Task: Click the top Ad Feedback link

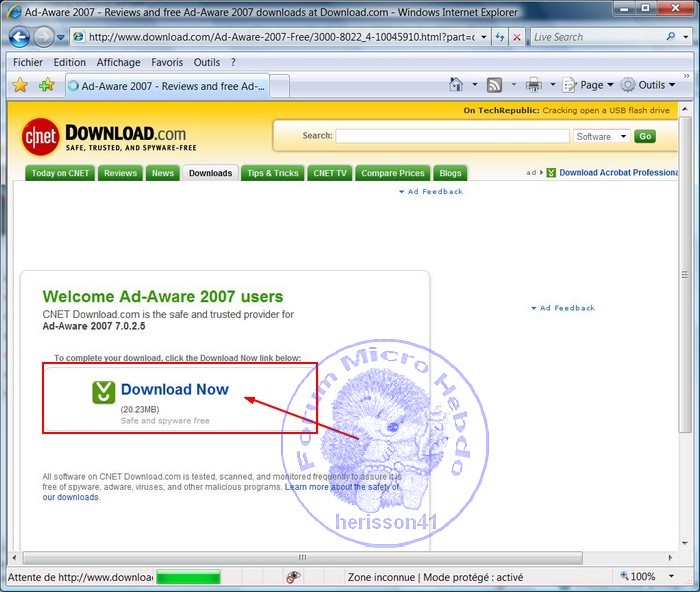Action: tap(431, 192)
